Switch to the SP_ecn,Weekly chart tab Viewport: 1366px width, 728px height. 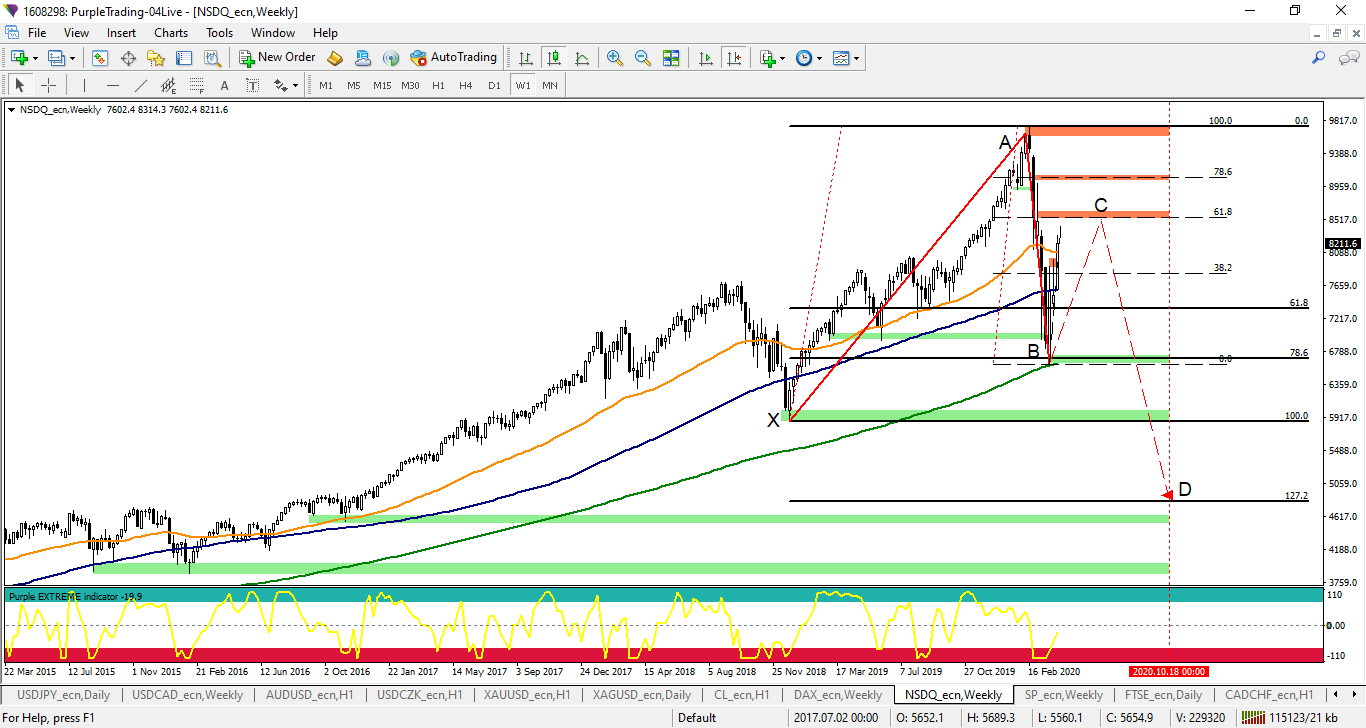pos(1063,694)
